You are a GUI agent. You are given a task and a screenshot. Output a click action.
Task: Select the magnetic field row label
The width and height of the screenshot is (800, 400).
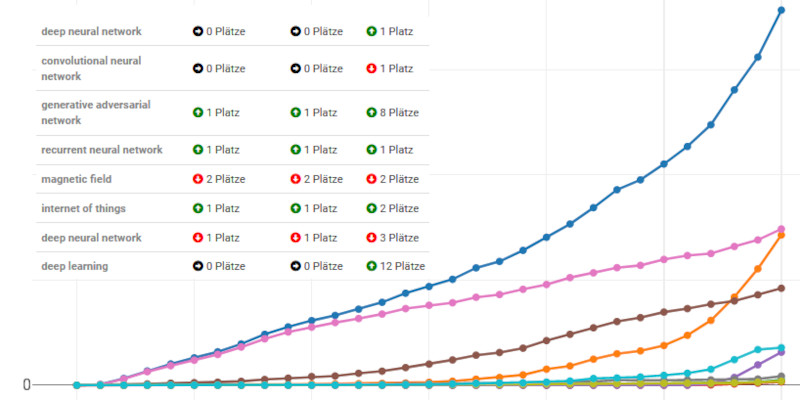click(x=77, y=179)
